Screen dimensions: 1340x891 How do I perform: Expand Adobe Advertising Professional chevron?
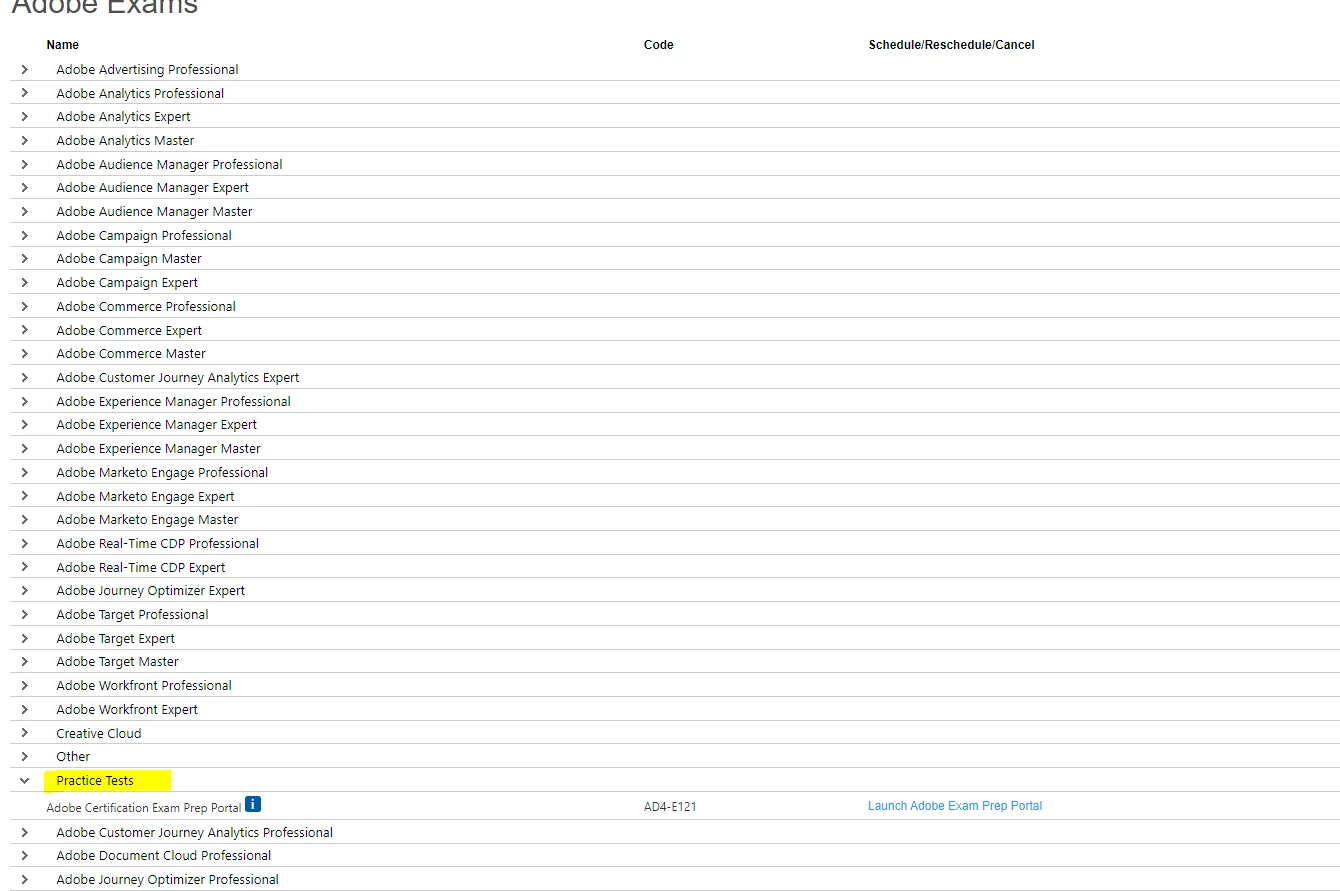tap(25, 69)
